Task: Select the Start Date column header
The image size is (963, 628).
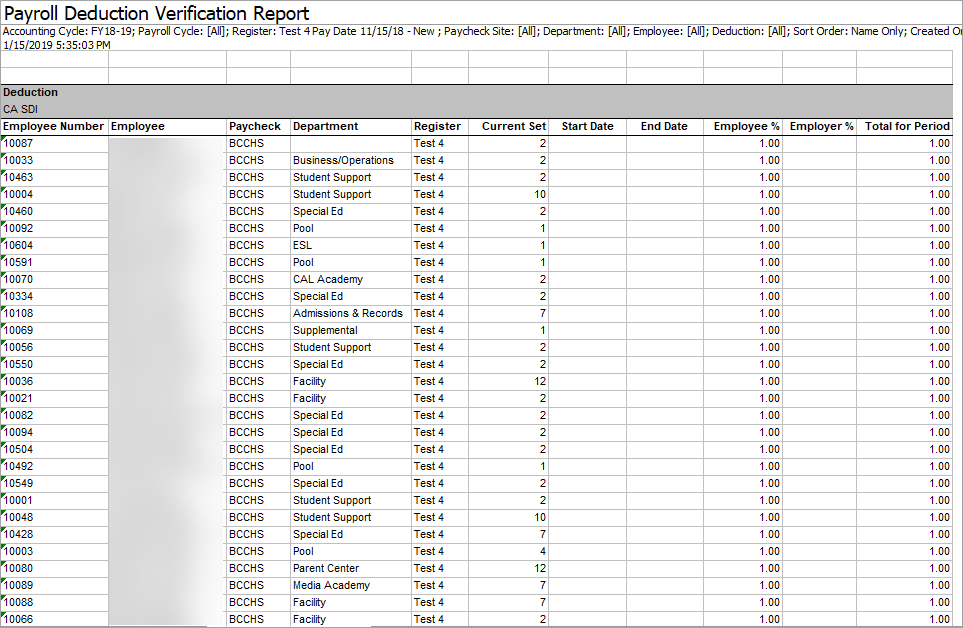Action: [x=587, y=127]
